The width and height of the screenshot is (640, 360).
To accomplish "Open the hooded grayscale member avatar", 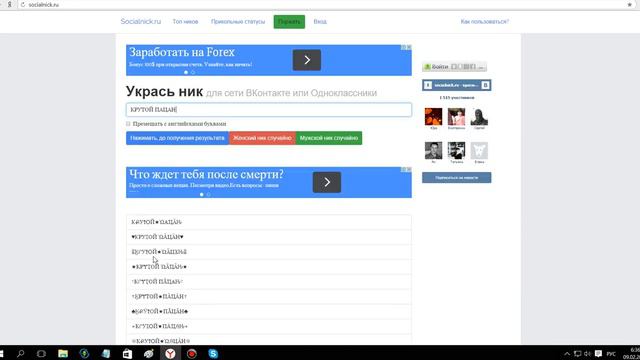I will (479, 116).
